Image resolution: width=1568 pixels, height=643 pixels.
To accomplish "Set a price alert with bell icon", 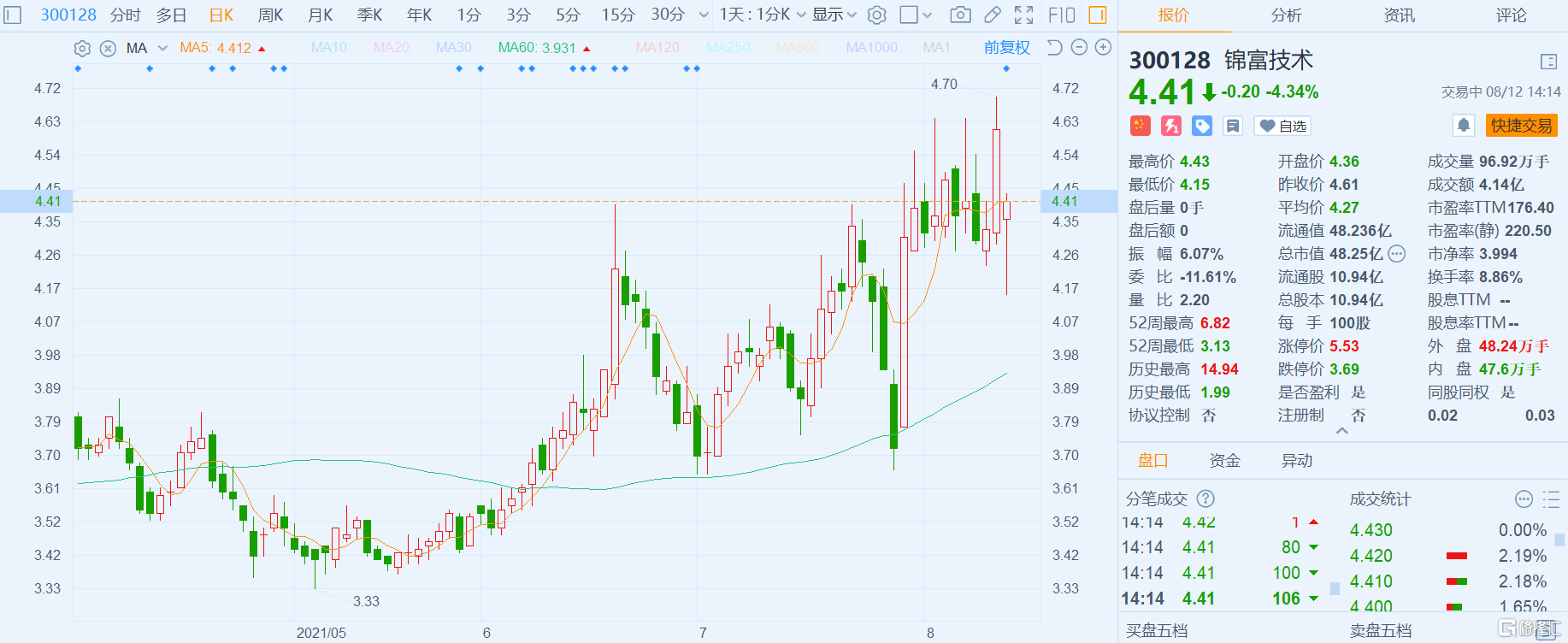I will click(1464, 126).
